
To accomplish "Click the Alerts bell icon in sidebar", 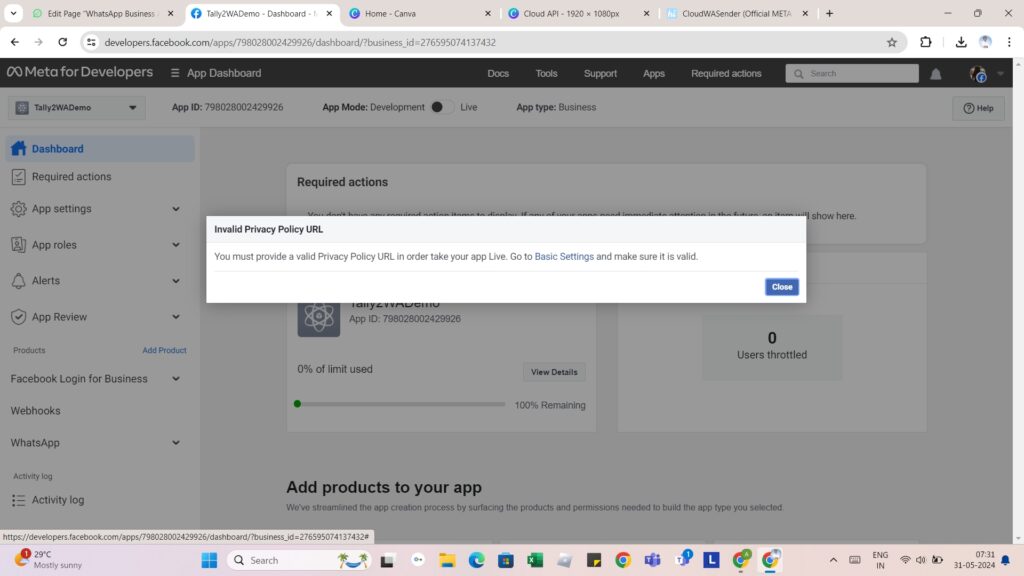I will click(18, 281).
